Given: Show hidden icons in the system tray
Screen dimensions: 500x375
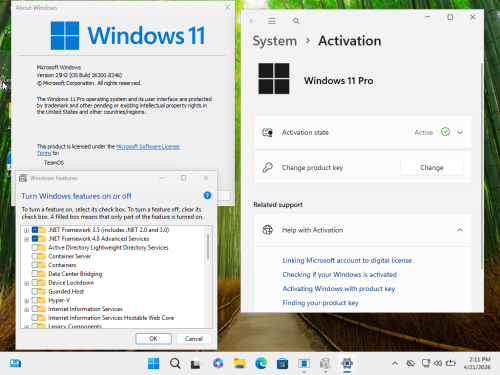Looking at the screenshot, I should pos(395,363).
